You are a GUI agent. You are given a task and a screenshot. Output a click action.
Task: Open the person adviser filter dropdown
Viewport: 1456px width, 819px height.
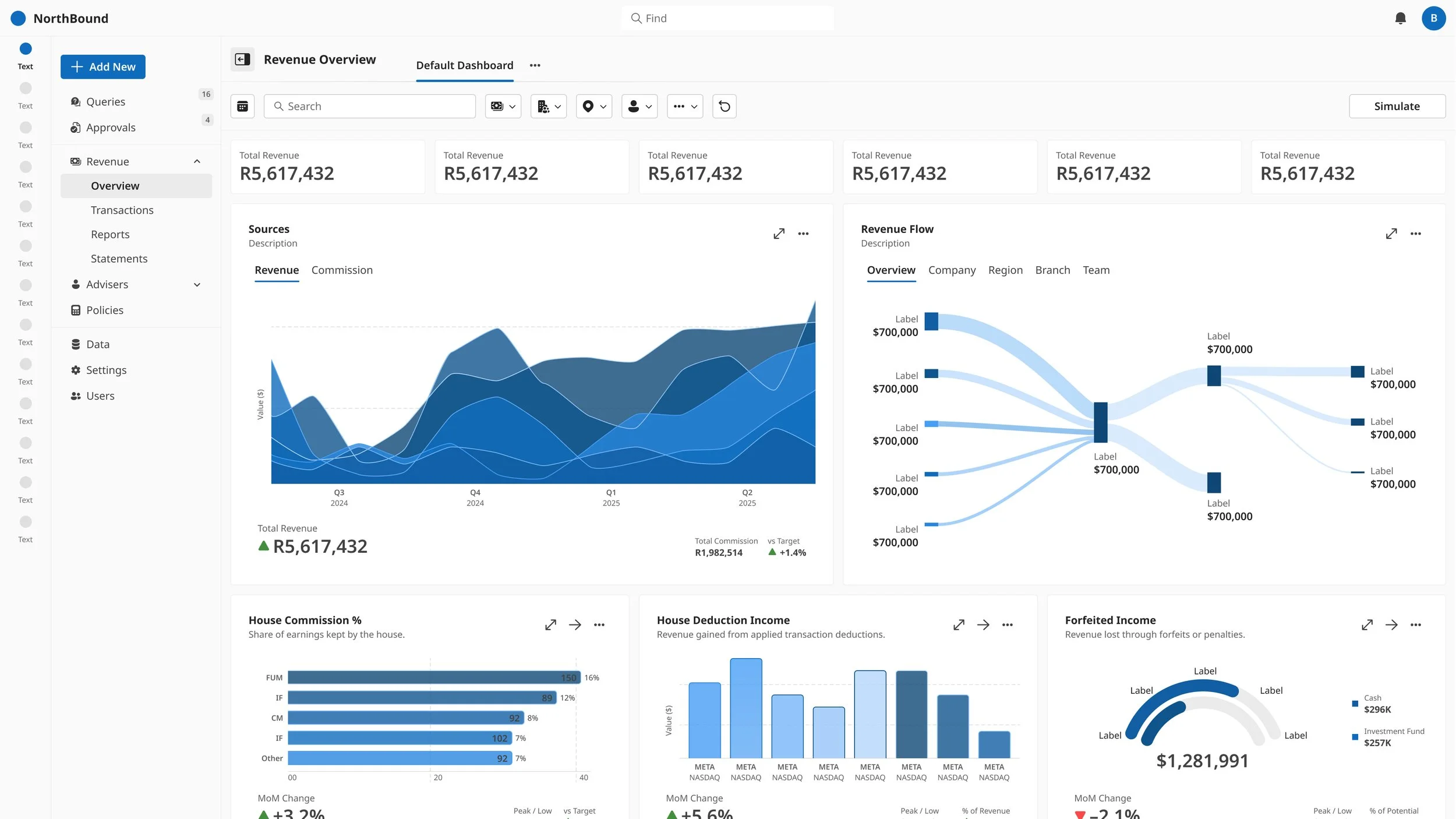(639, 106)
